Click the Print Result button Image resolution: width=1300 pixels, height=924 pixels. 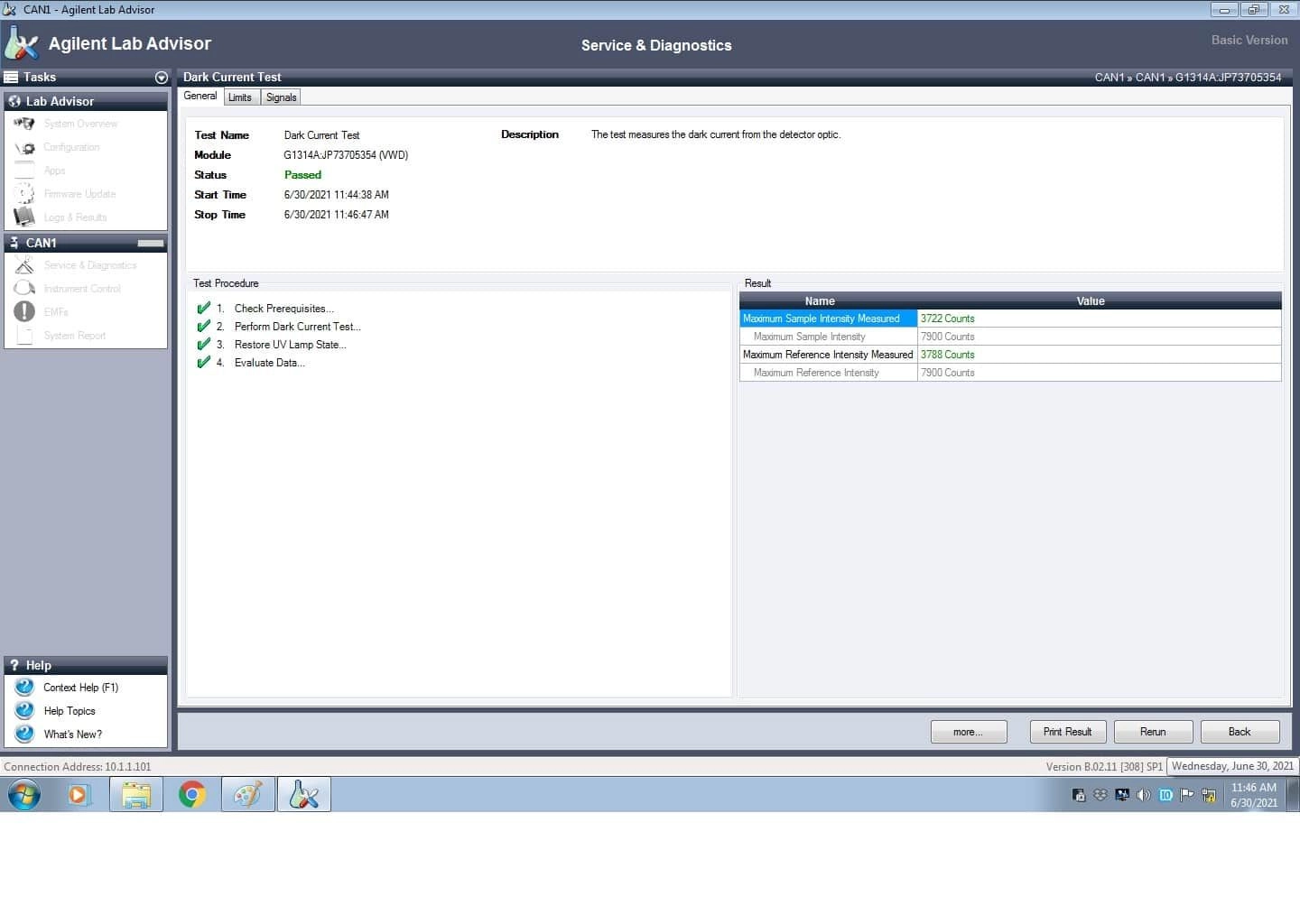point(1068,732)
